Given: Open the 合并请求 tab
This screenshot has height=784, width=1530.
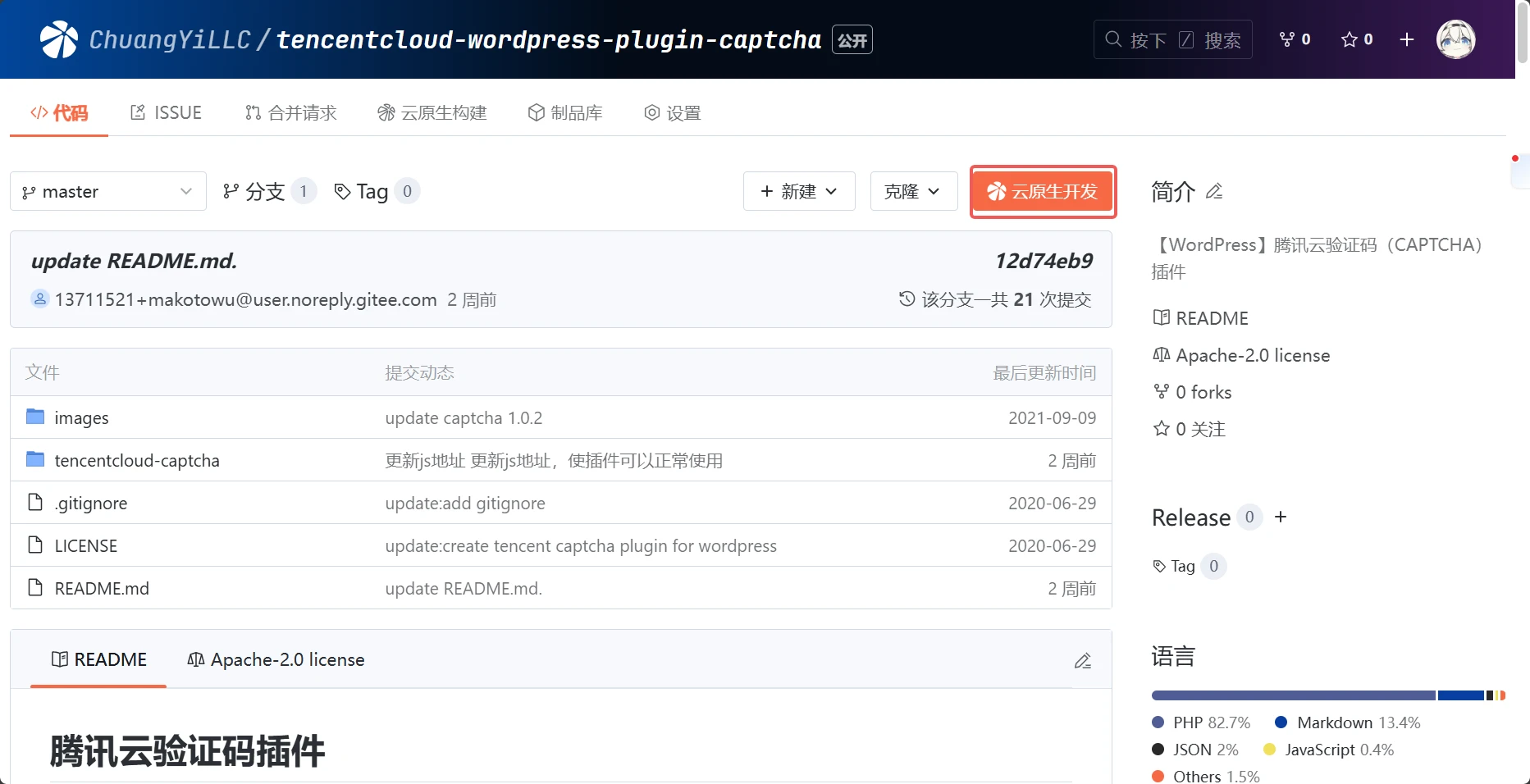Looking at the screenshot, I should click(x=290, y=113).
